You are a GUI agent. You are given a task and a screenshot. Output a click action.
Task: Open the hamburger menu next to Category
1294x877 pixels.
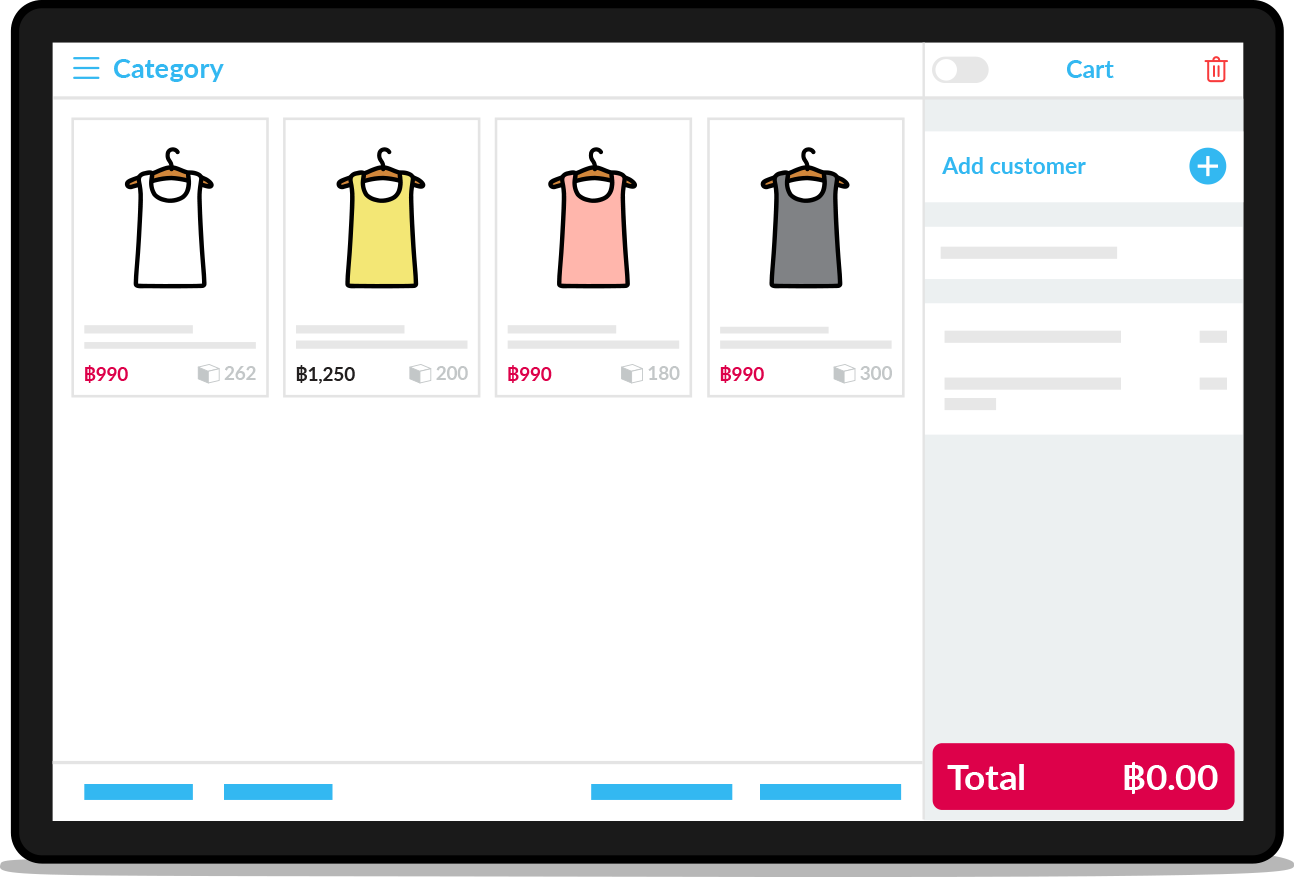(86, 69)
